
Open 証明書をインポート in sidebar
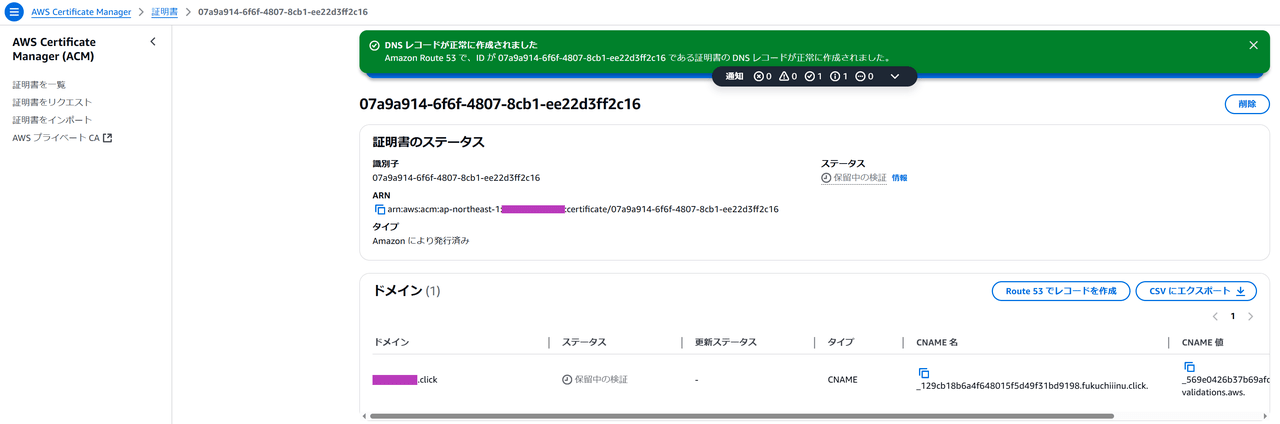pos(52,120)
